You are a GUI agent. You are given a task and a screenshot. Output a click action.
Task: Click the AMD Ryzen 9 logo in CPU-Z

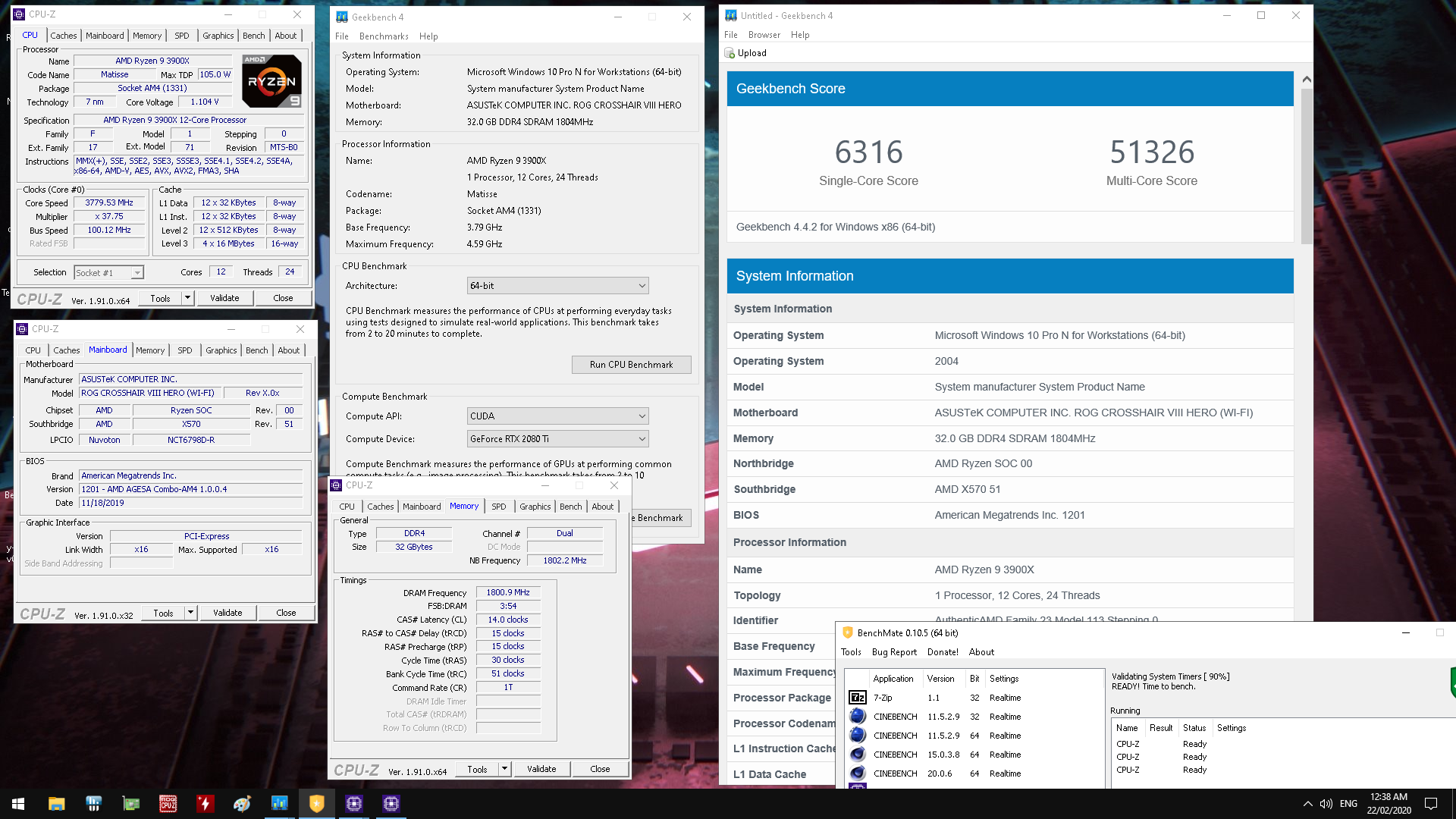pos(271,80)
